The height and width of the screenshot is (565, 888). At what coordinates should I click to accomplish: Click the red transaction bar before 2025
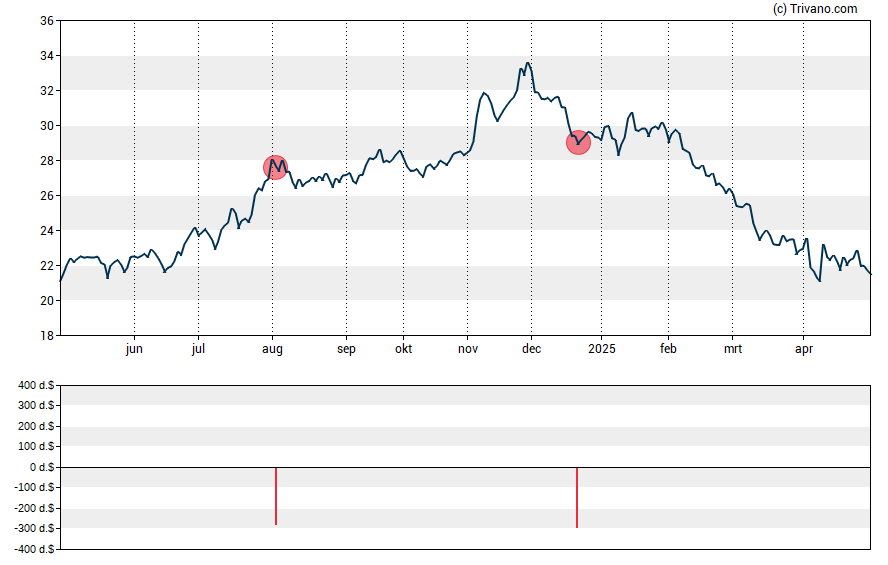(x=577, y=498)
